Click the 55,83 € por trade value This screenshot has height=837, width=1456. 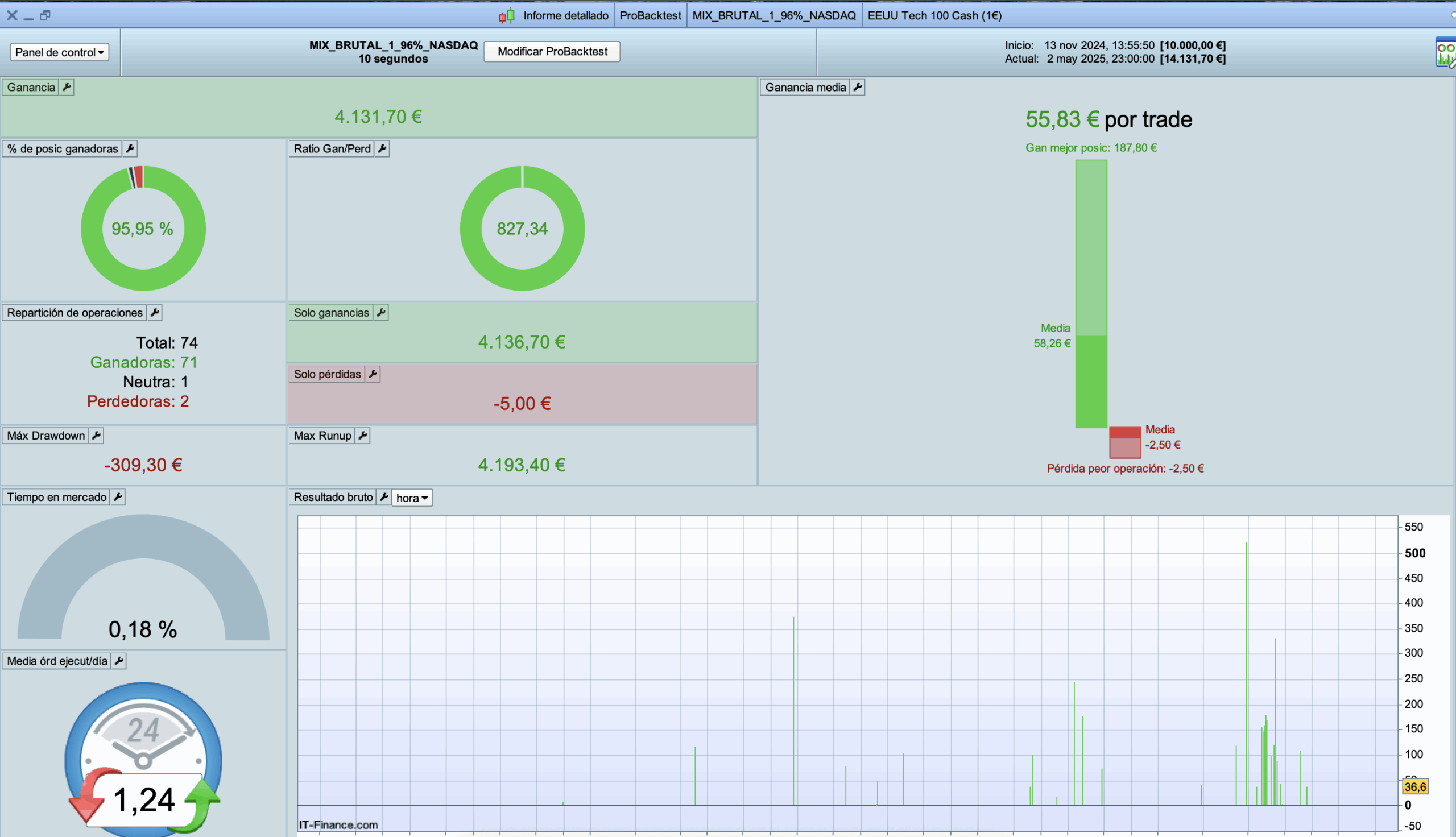click(x=1108, y=119)
